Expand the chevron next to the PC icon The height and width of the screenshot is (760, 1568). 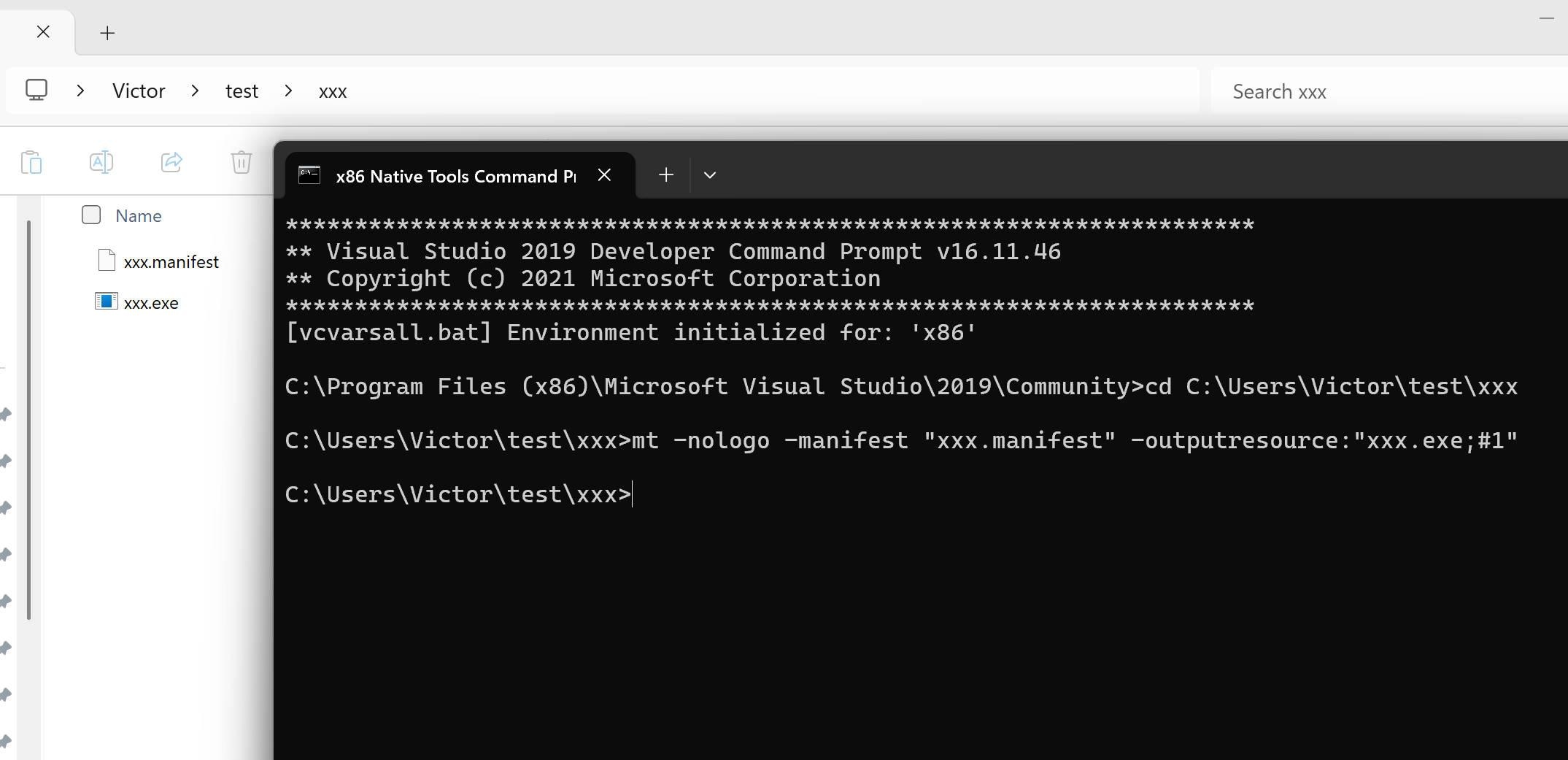pos(80,91)
